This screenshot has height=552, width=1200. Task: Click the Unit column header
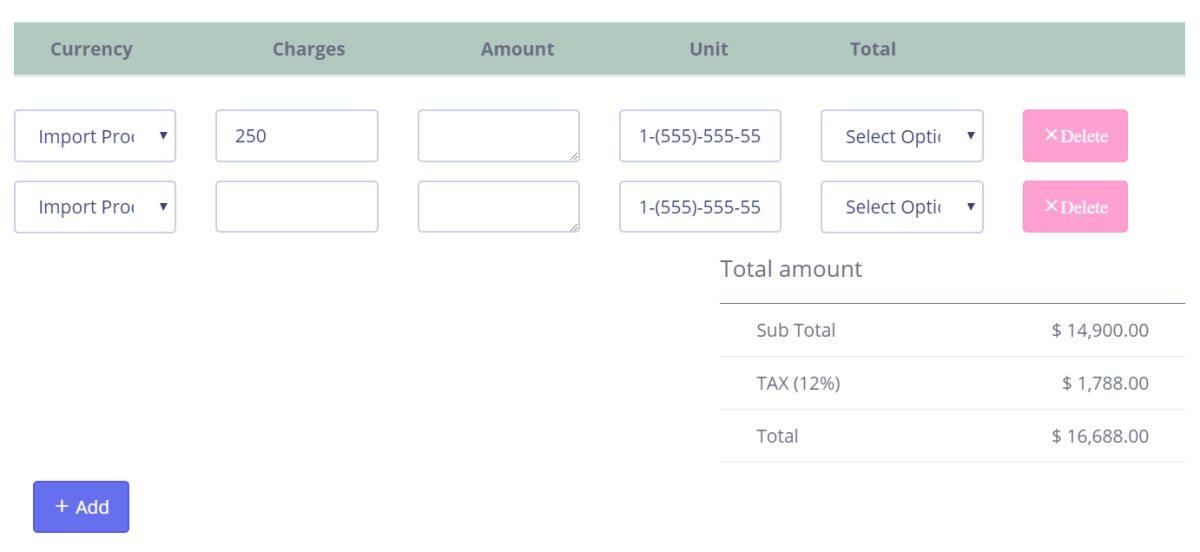pos(708,49)
